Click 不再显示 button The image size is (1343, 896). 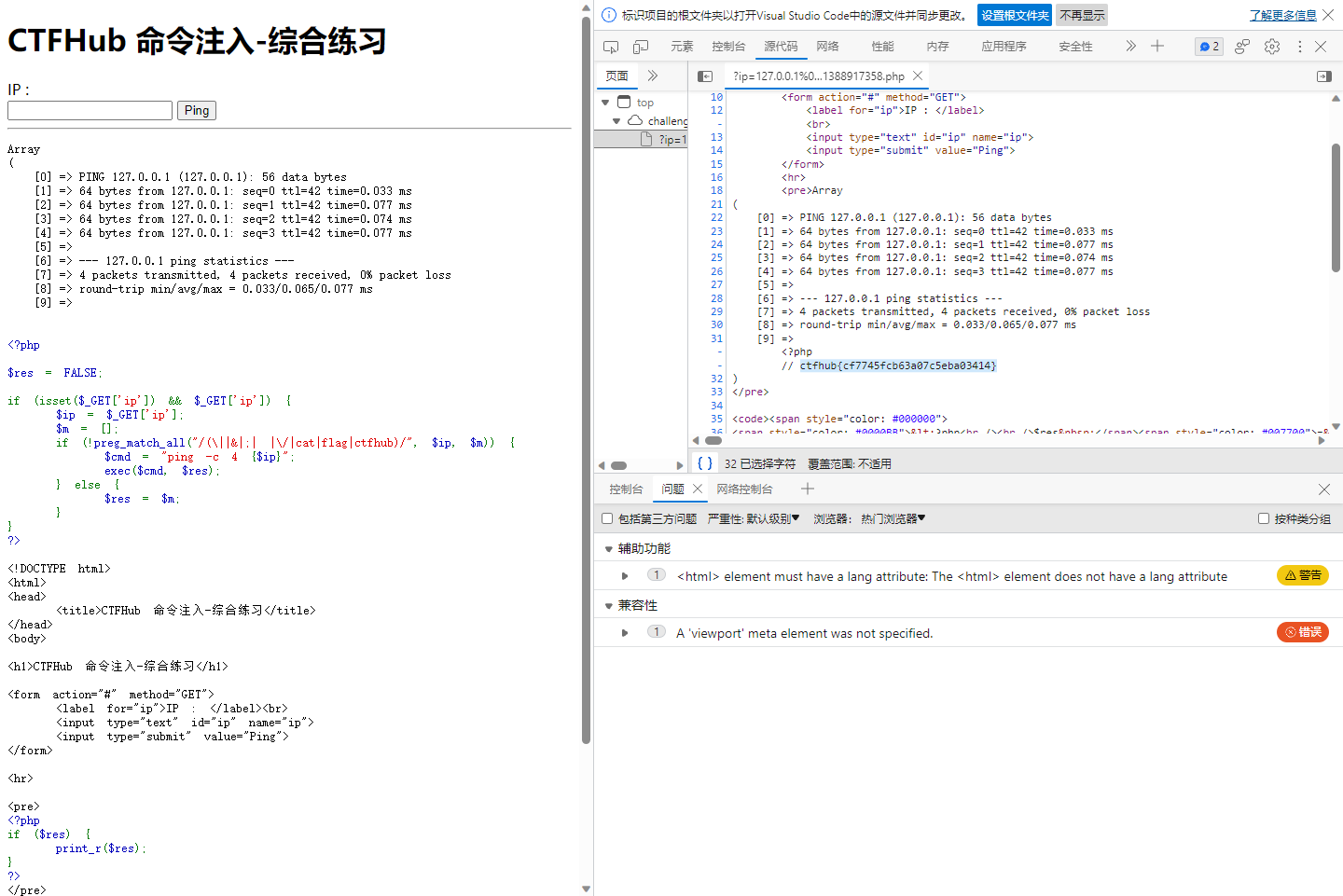tap(1082, 15)
